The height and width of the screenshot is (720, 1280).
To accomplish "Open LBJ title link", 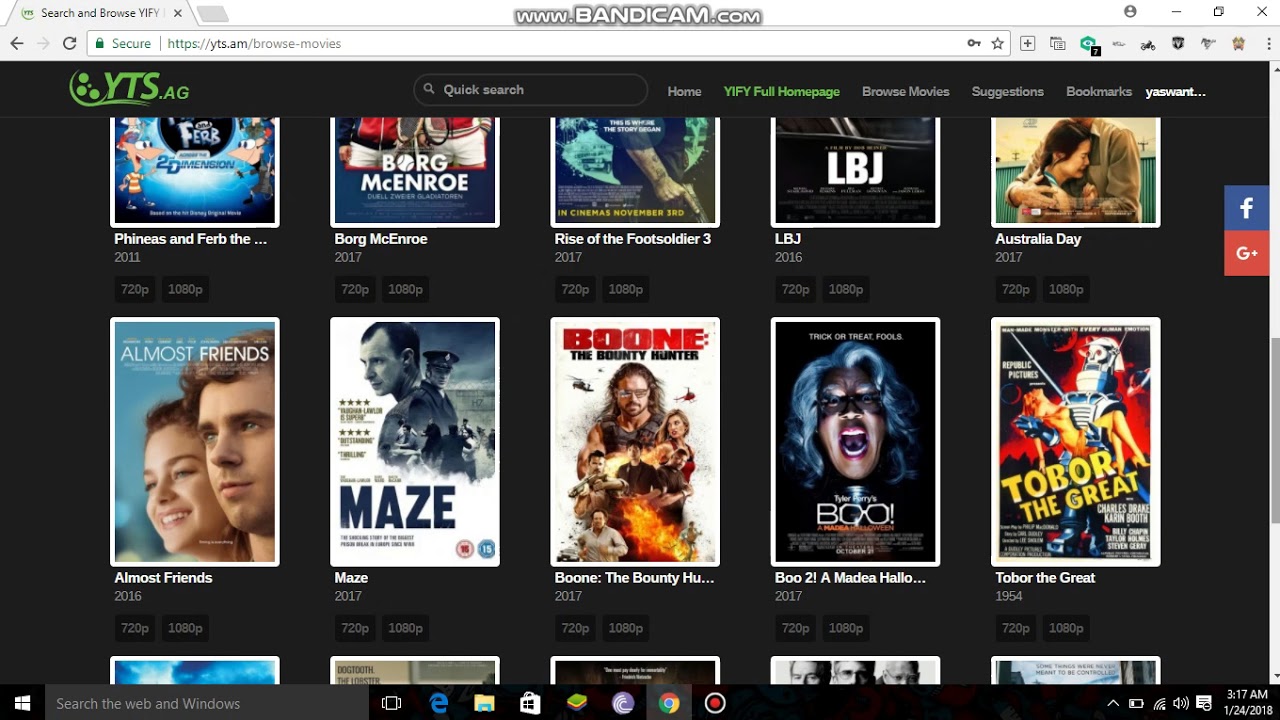I will tap(788, 239).
